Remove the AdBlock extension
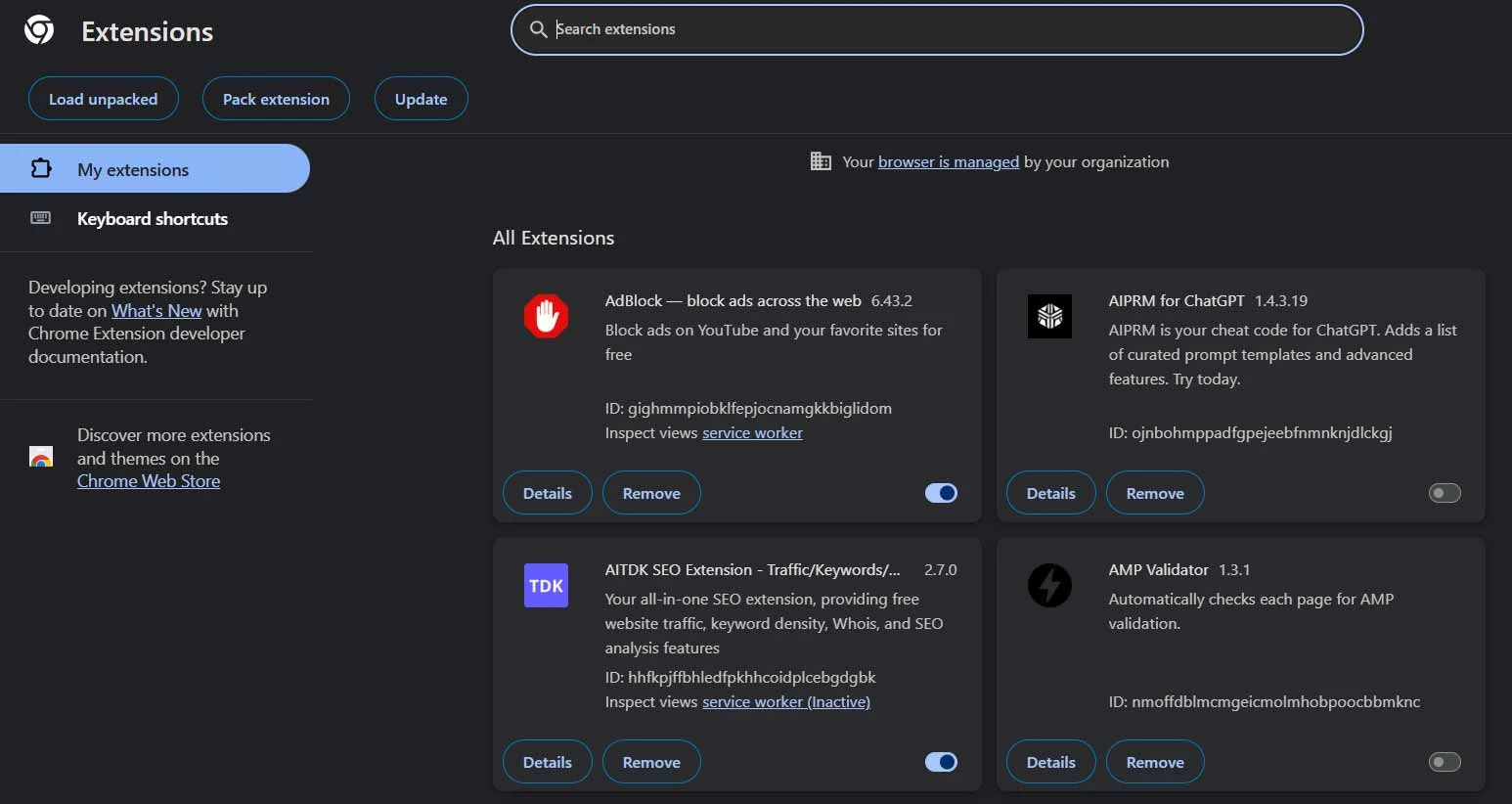Viewport: 1512px width, 804px height. [x=651, y=493]
